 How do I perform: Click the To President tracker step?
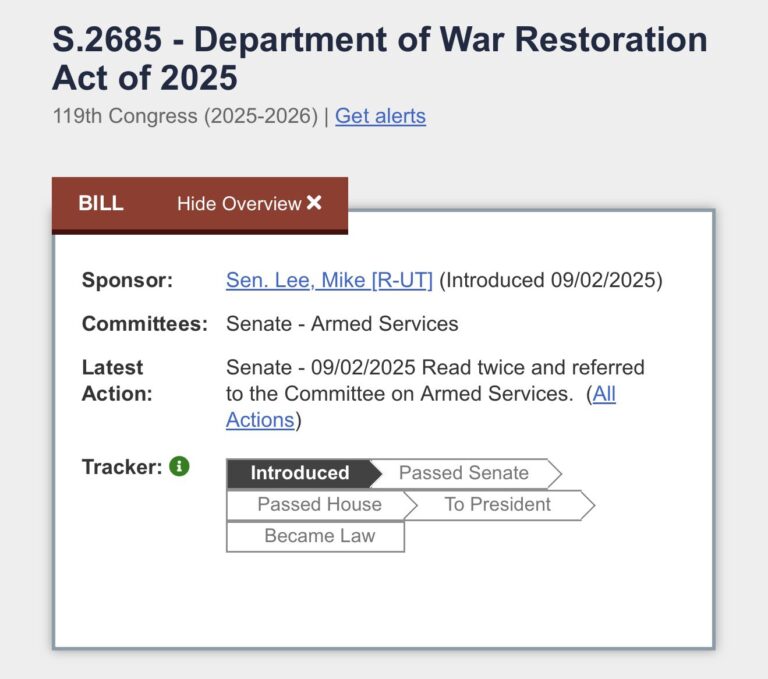point(498,505)
